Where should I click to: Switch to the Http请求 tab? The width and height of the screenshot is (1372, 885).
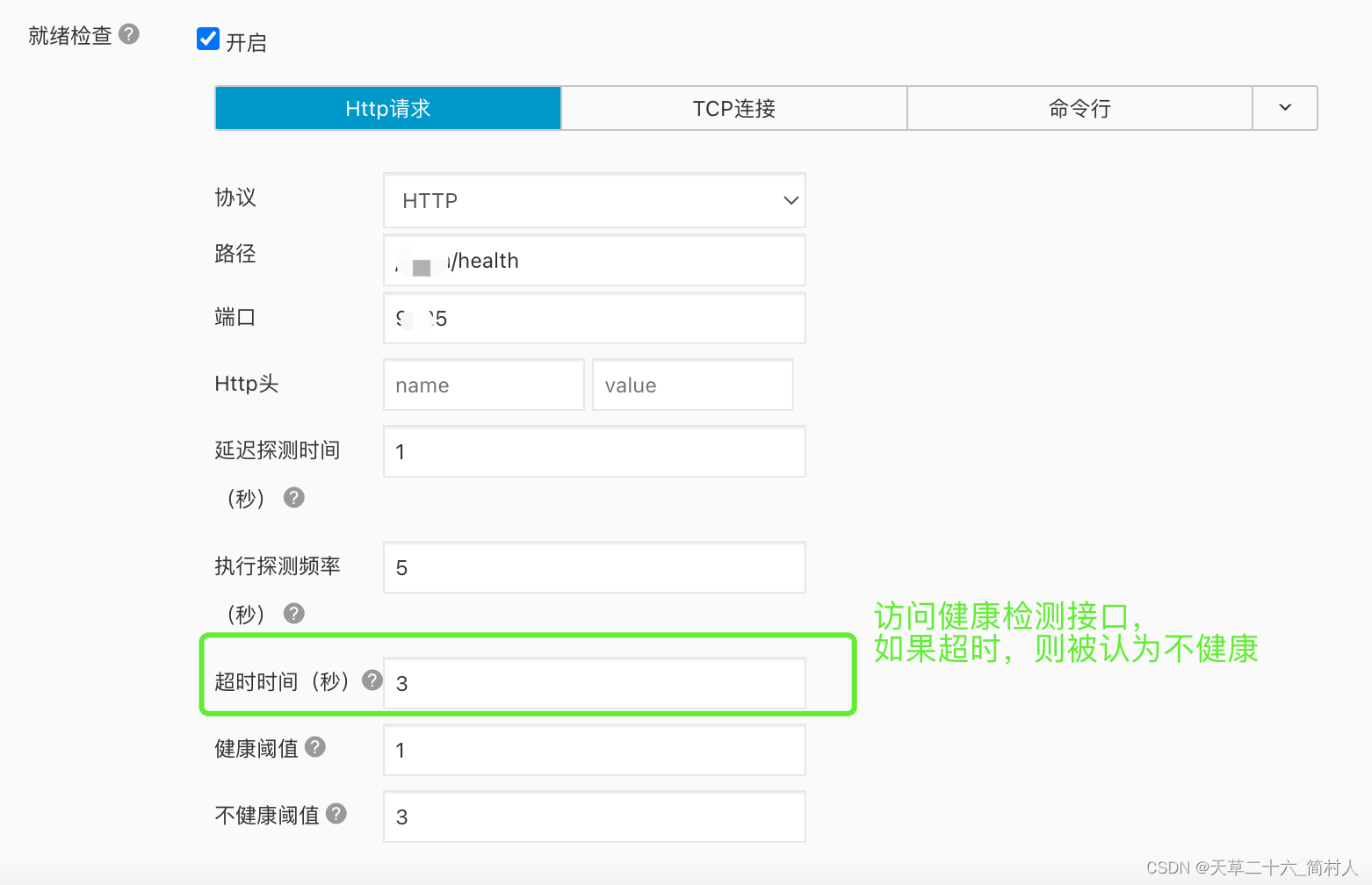[x=388, y=108]
